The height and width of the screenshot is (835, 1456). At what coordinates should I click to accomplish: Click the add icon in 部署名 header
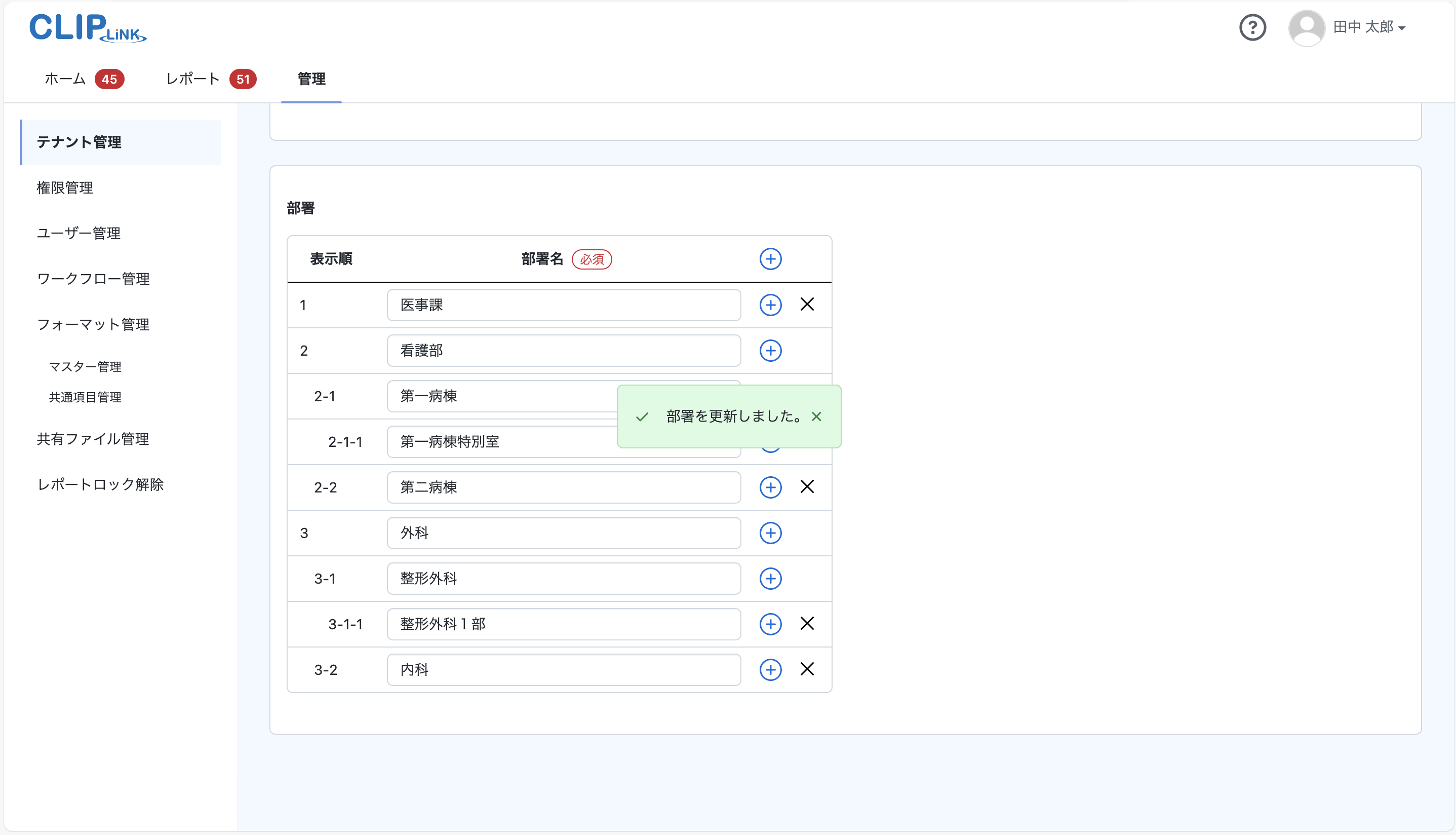click(x=770, y=259)
